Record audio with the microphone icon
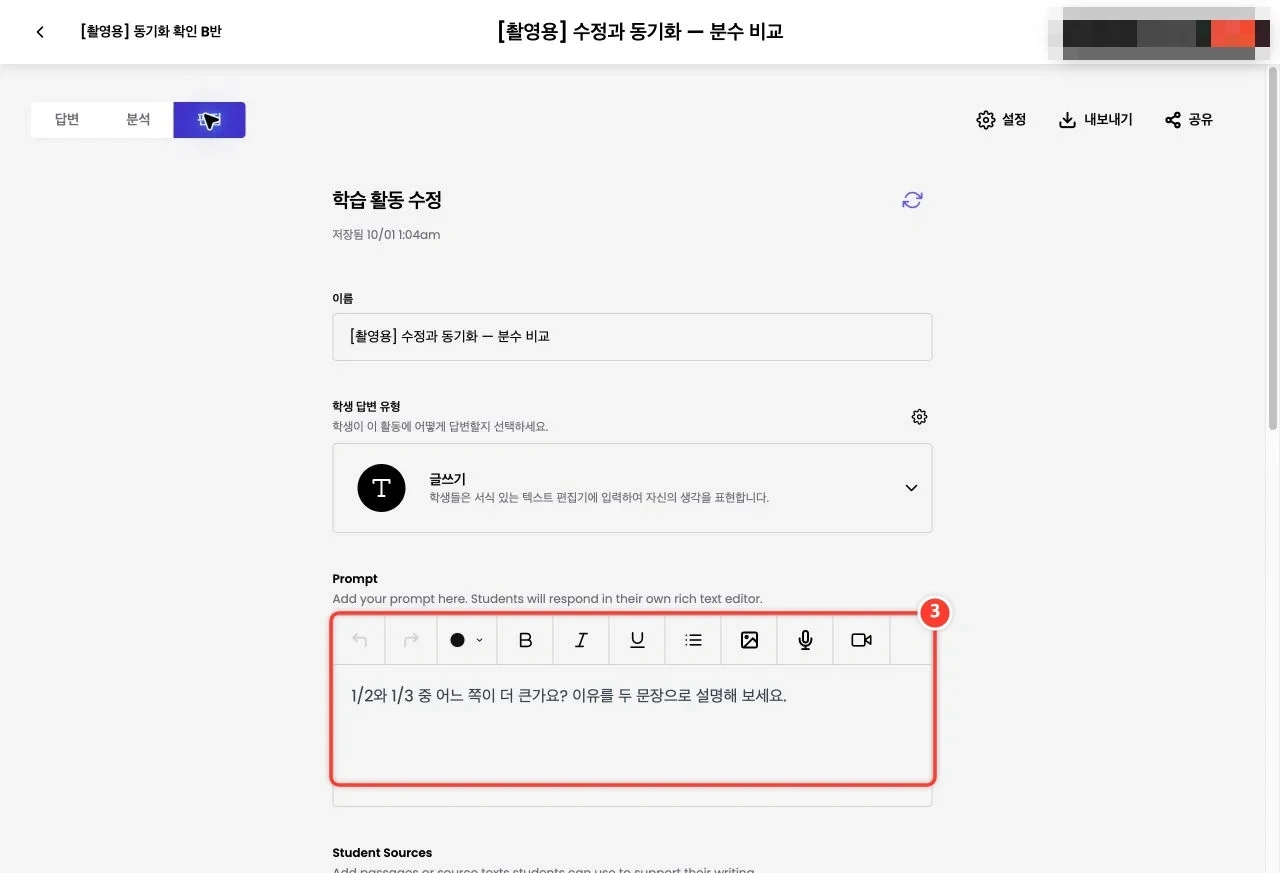The image size is (1280, 873). [x=805, y=640]
